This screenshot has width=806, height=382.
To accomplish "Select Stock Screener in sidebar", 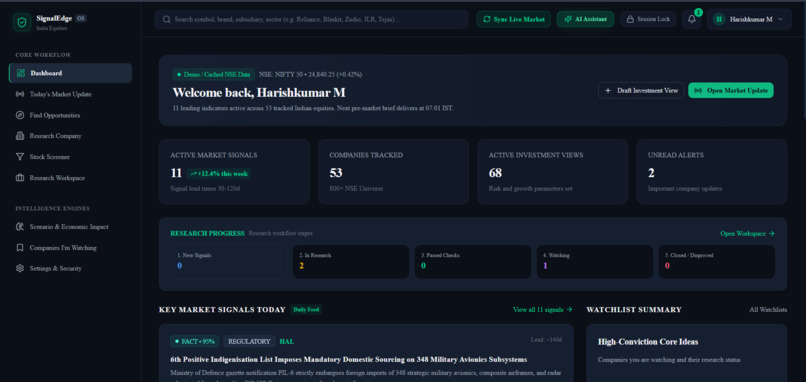I will point(70,157).
